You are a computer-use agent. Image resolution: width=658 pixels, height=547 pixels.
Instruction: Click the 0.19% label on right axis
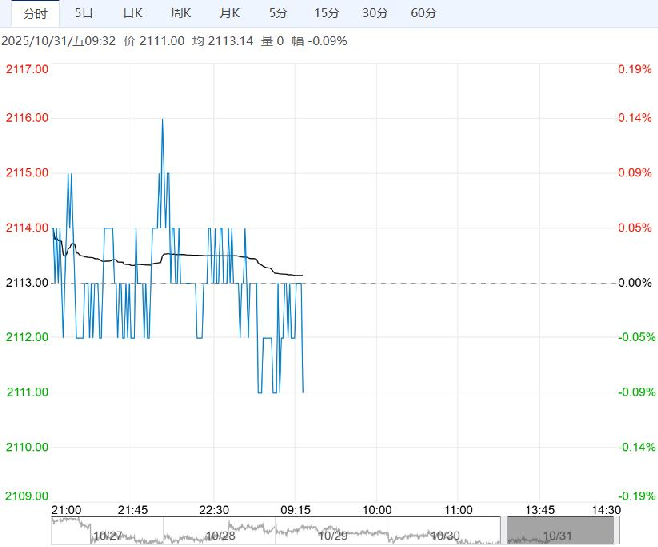(633, 69)
